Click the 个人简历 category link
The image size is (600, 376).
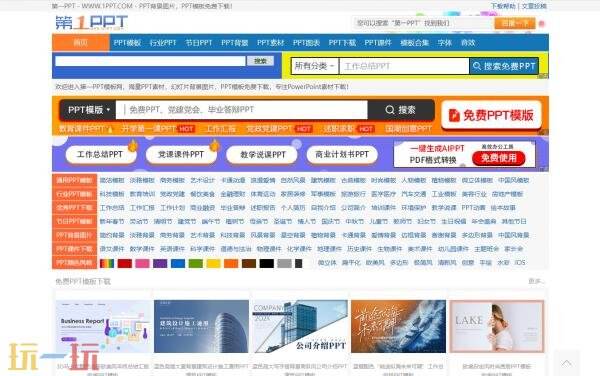tap(293, 208)
